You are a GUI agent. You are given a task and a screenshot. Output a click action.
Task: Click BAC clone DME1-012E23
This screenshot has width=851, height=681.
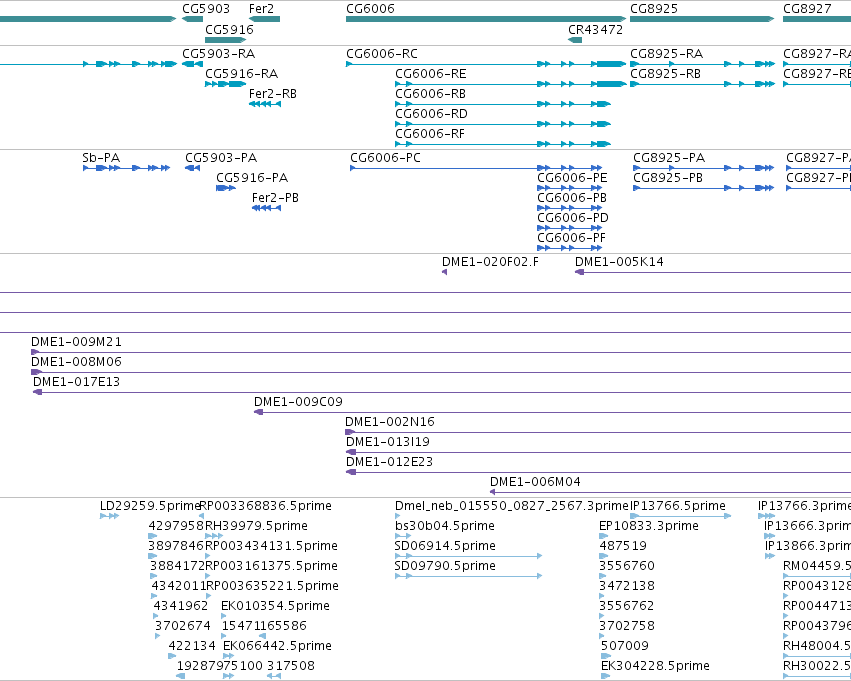point(599,473)
